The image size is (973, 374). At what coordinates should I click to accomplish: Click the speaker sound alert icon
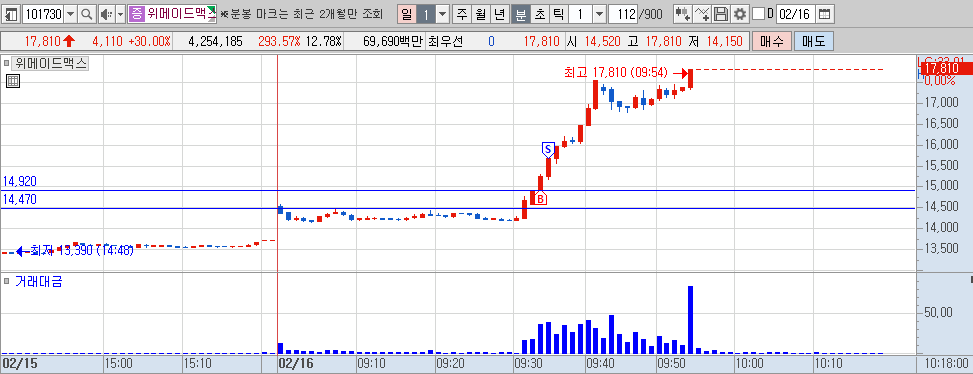tap(106, 14)
